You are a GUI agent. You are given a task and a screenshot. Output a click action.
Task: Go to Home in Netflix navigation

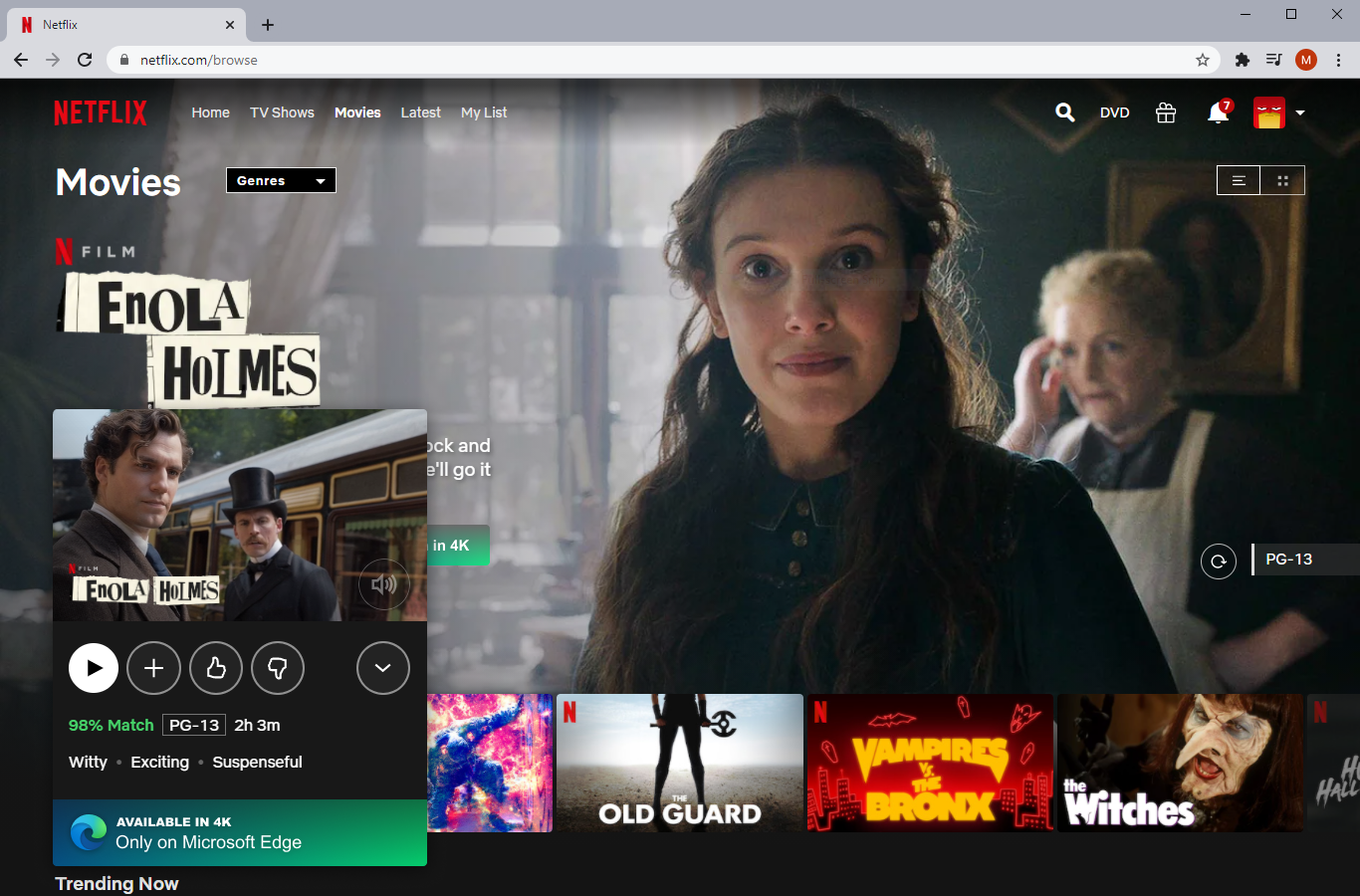(x=211, y=112)
